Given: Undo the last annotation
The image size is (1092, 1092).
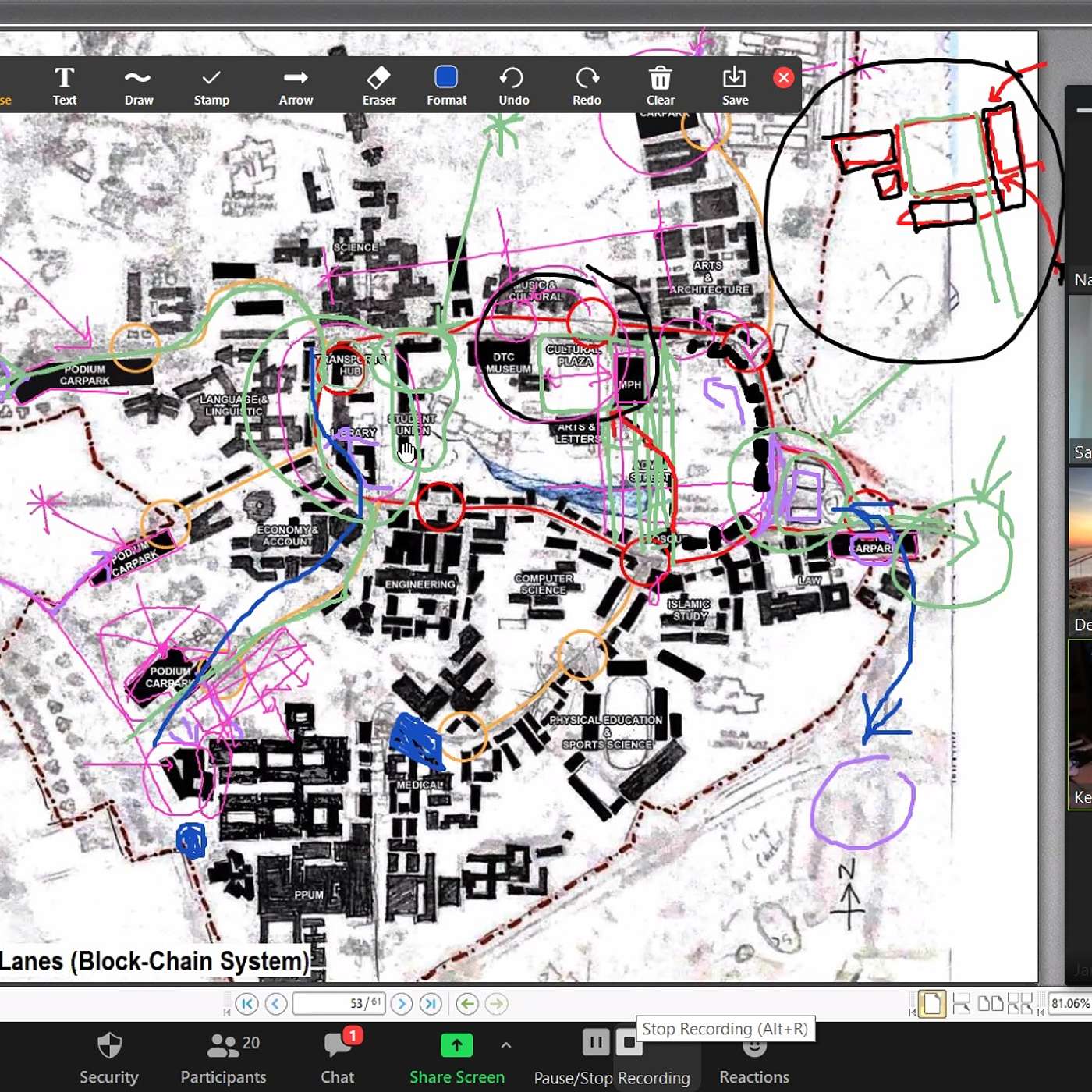Looking at the screenshot, I should (x=513, y=84).
